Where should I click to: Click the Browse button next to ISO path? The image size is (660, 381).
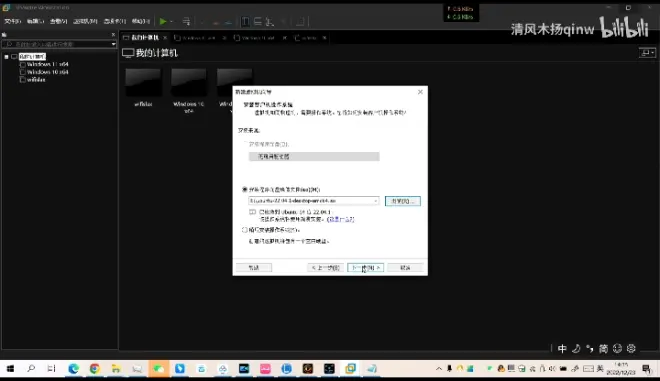tap(402, 201)
